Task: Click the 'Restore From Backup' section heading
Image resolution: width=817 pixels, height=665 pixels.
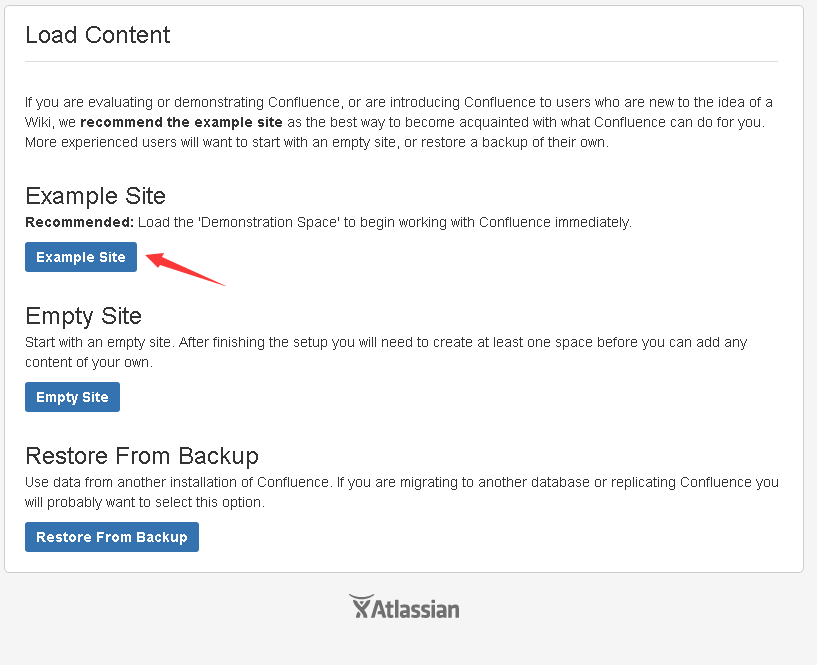Action: point(142,455)
